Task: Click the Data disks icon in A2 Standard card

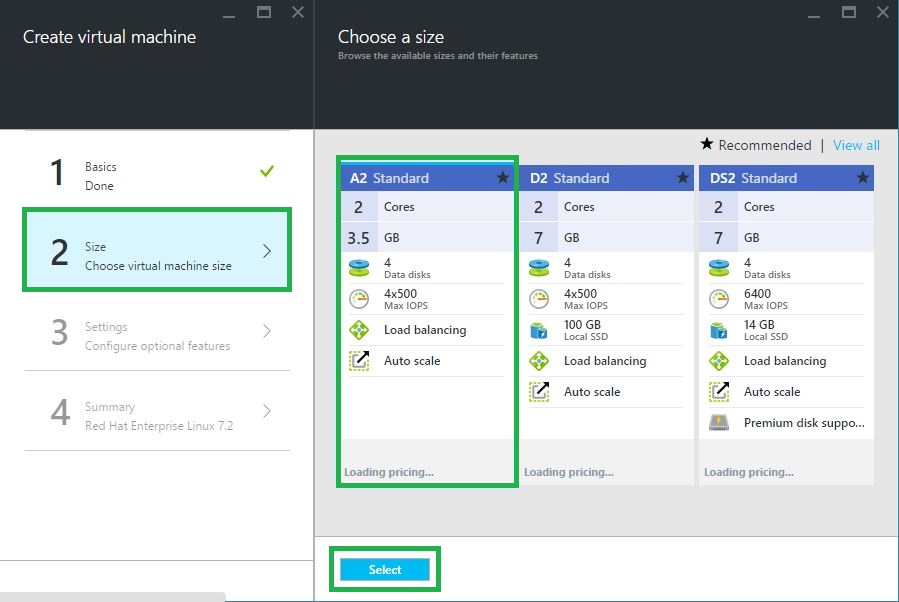Action: tap(359, 268)
